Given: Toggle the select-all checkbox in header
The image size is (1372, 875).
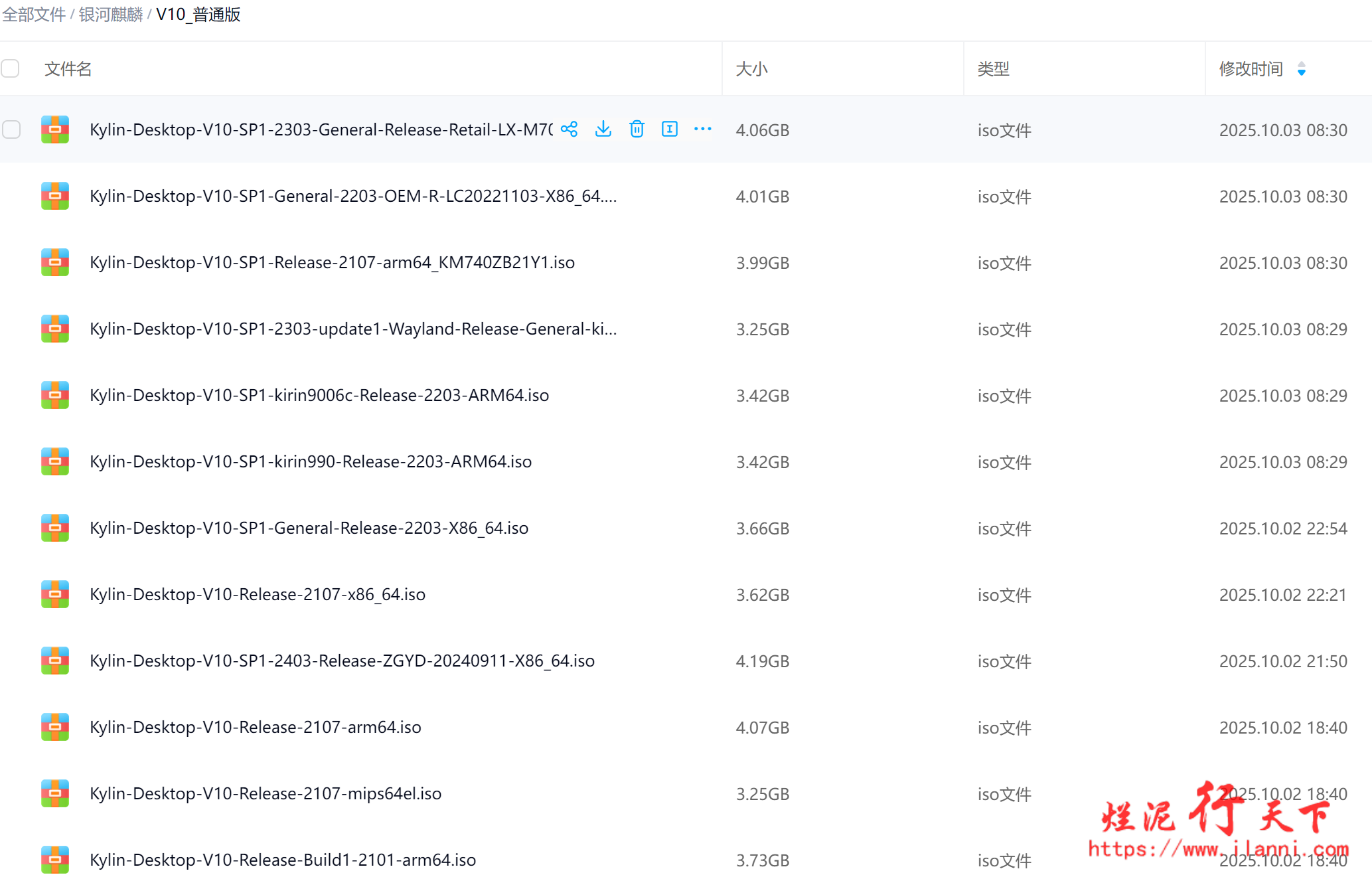Looking at the screenshot, I should tap(11, 68).
